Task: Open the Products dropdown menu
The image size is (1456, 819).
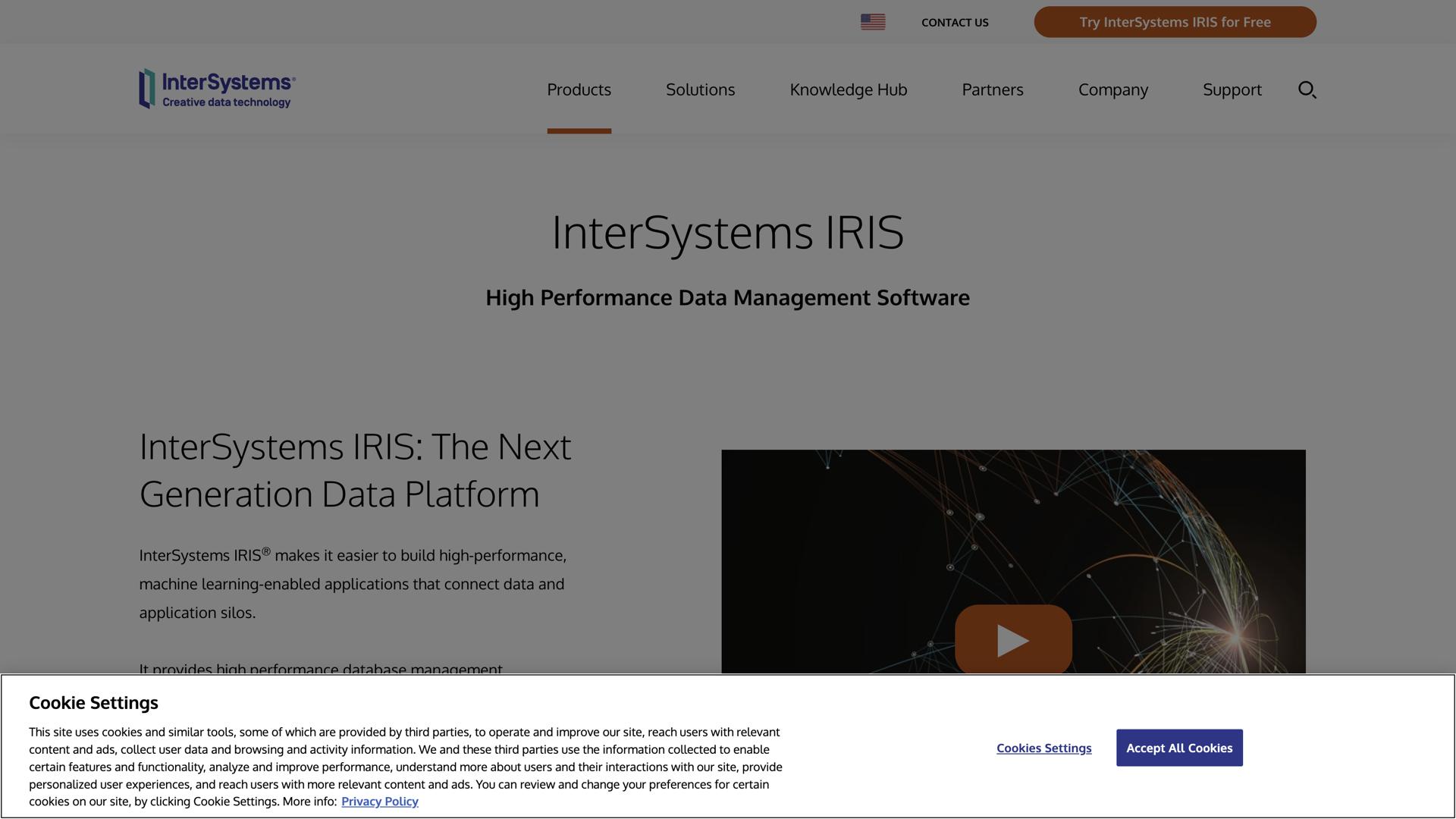Action: coord(579,89)
